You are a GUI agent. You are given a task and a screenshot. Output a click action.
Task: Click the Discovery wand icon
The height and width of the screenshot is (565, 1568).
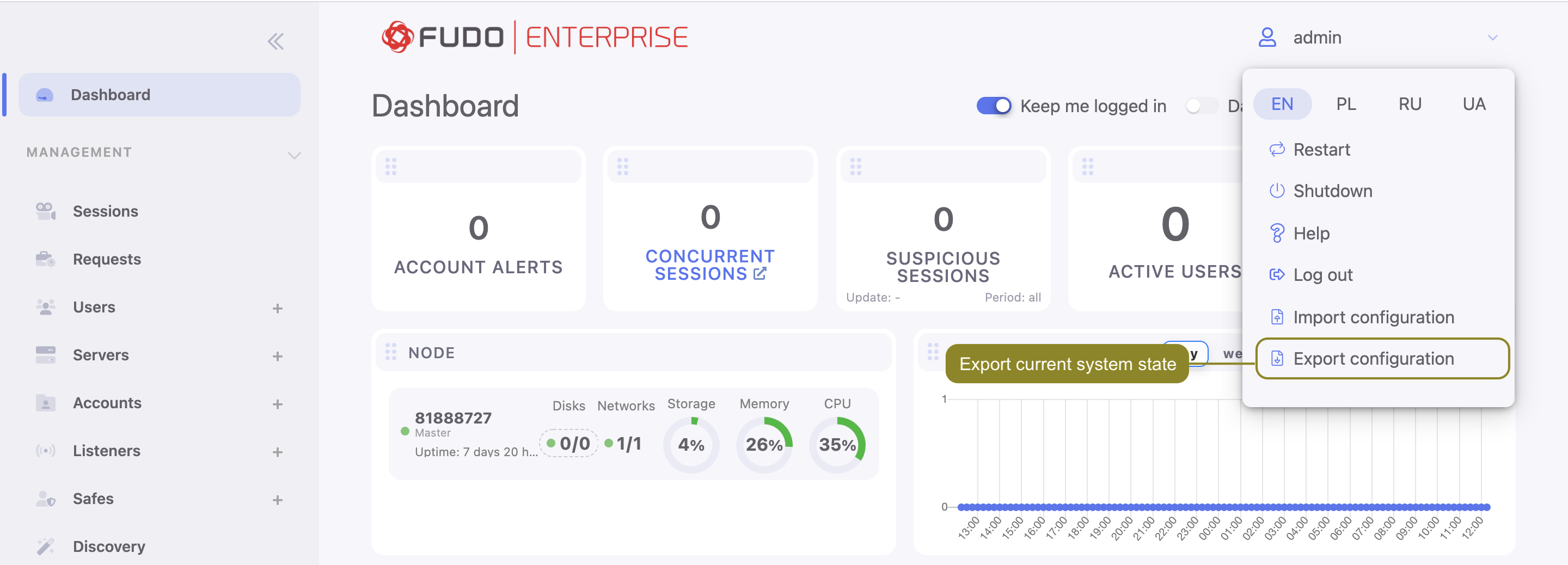tap(46, 546)
